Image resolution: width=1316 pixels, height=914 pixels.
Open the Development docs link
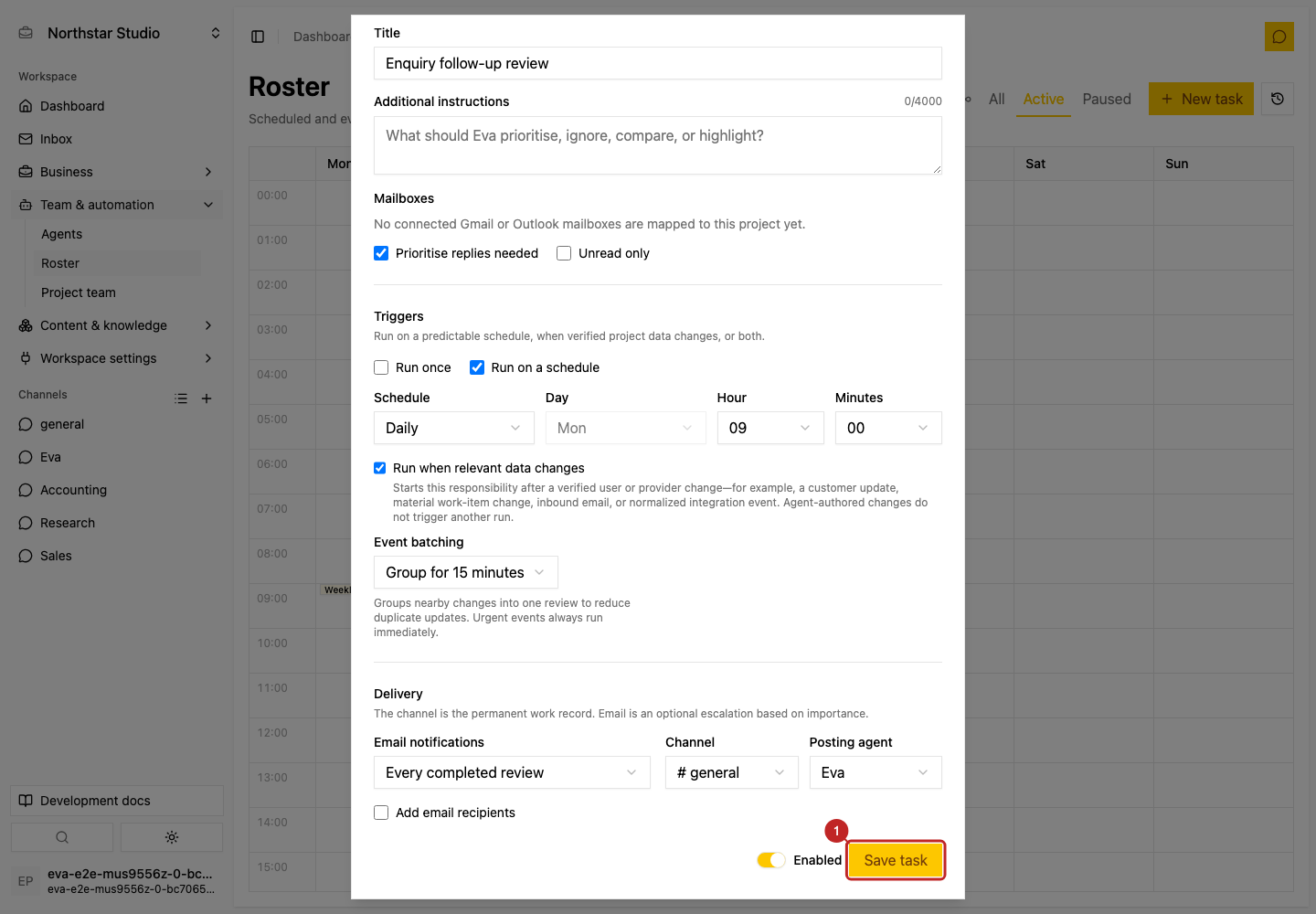point(117,801)
